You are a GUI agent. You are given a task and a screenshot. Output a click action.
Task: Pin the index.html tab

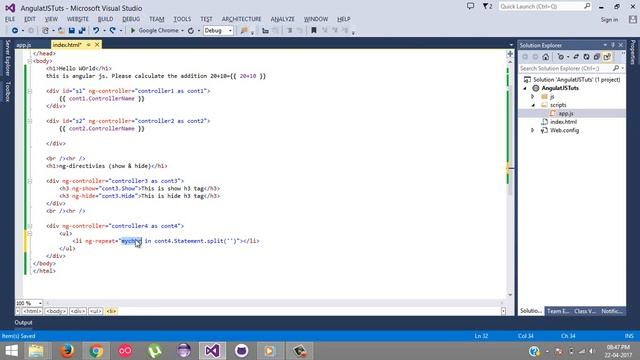point(88,45)
